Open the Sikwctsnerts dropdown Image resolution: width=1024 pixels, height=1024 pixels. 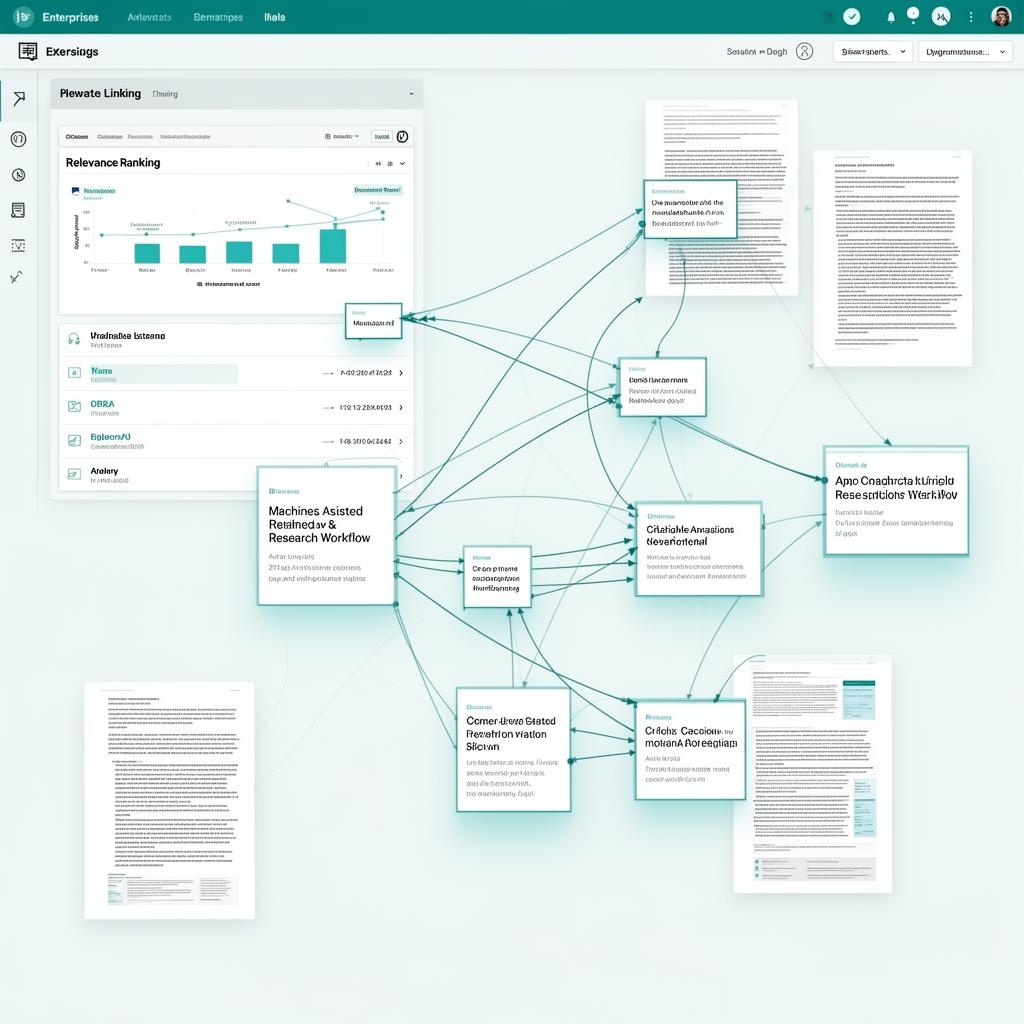[x=872, y=52]
